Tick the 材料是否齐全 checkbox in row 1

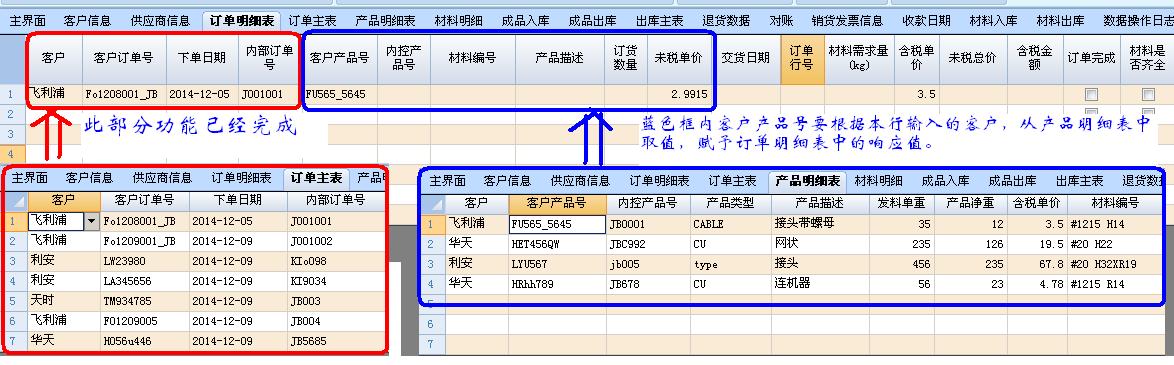tap(1148, 94)
